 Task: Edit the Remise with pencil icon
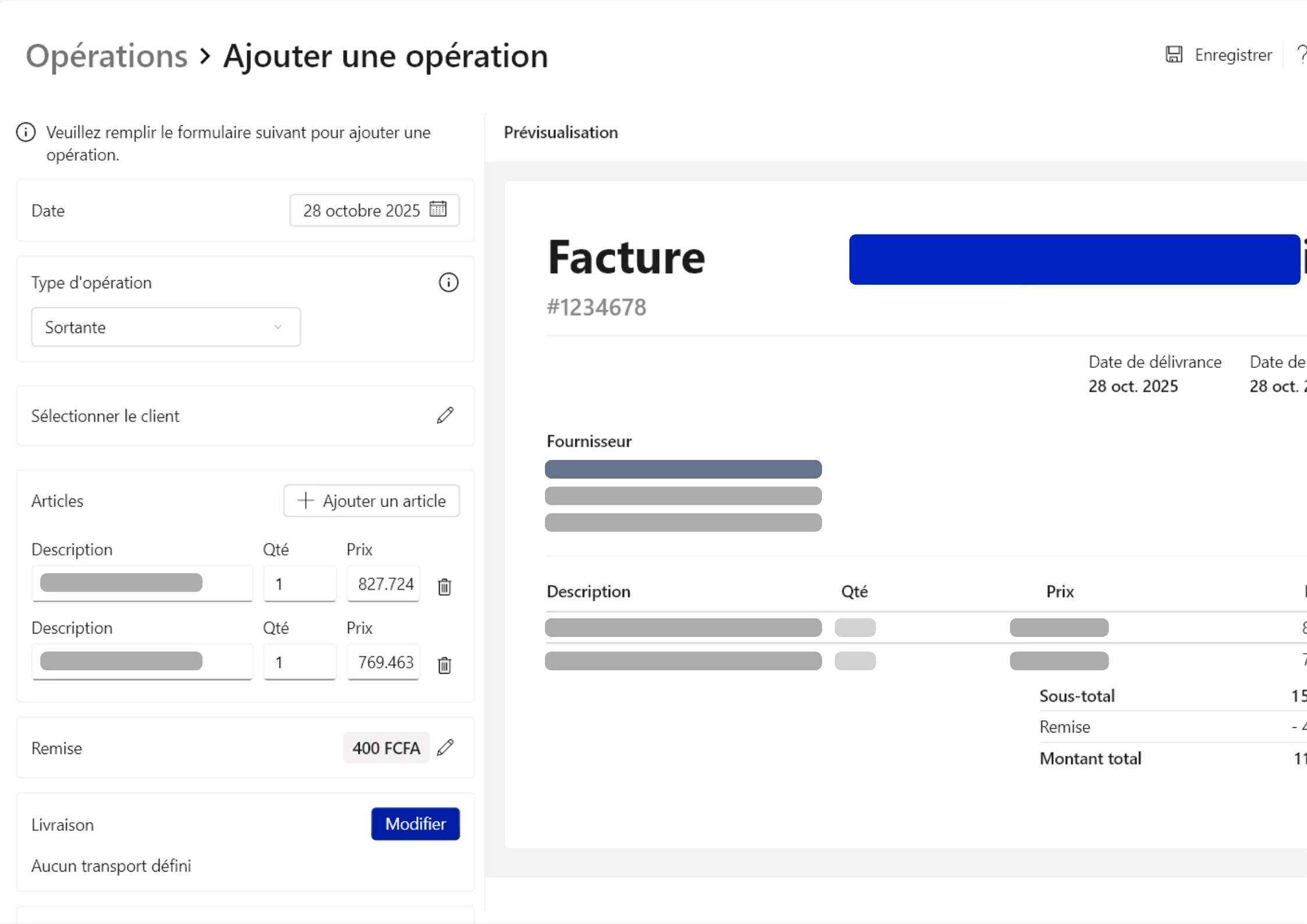click(445, 747)
